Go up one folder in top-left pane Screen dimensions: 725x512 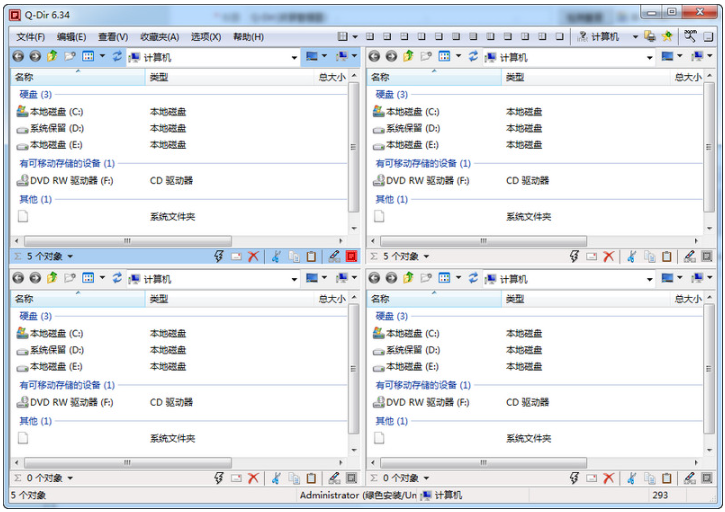52,56
